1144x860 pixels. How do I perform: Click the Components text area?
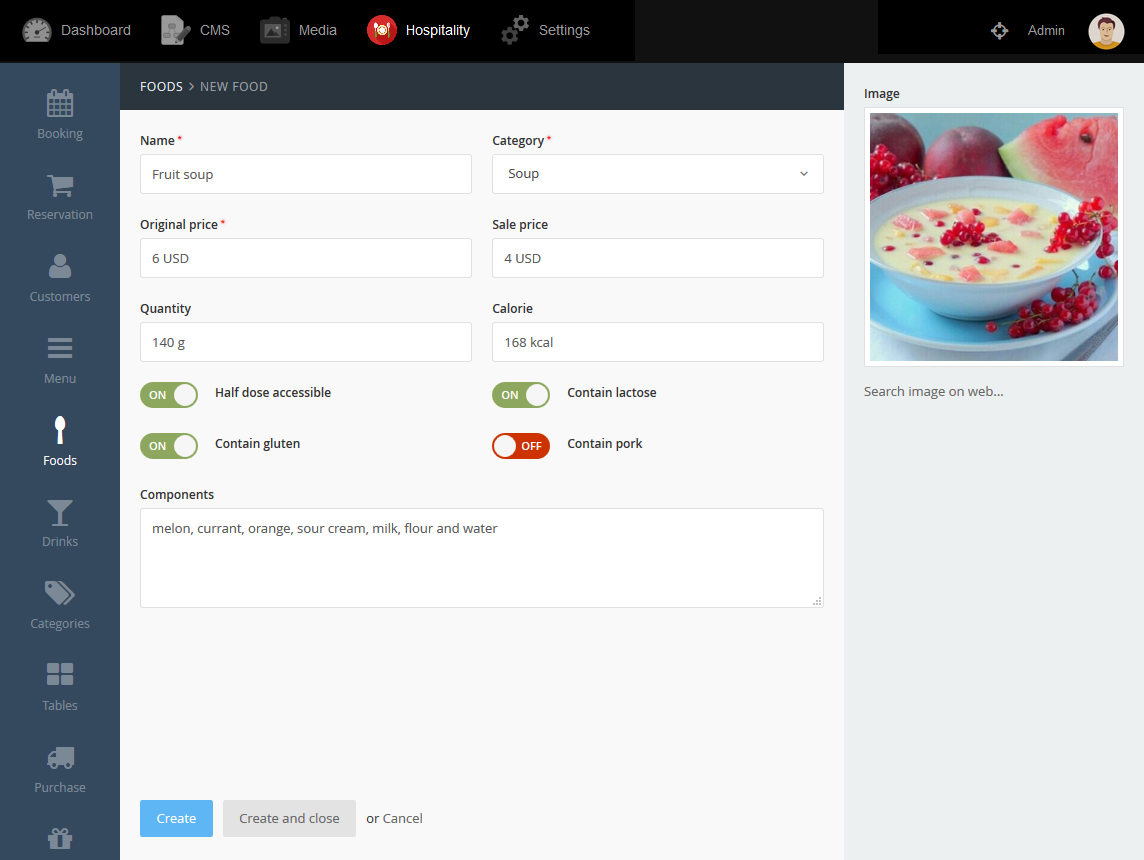point(482,557)
